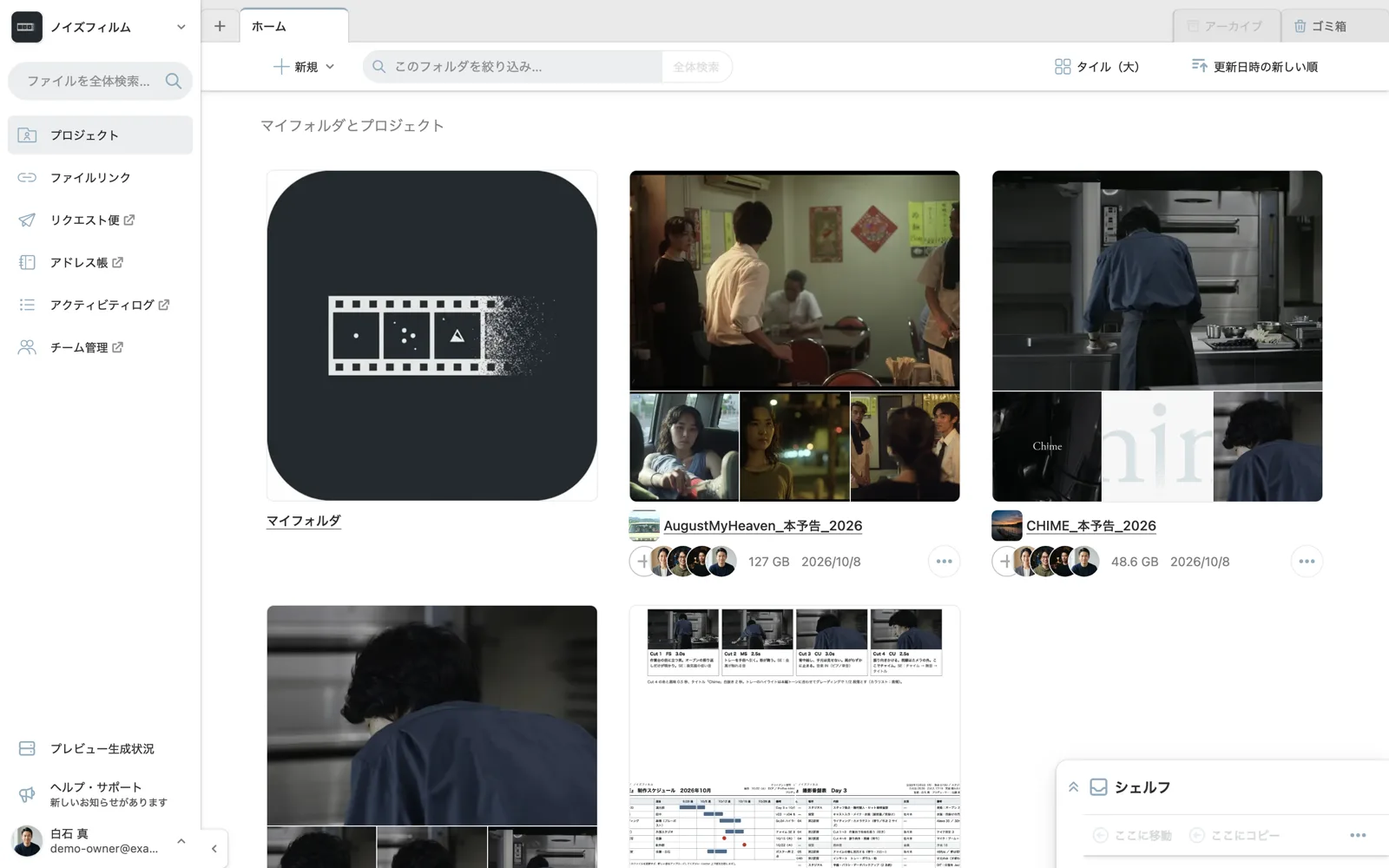Add a member to AugustMyHeaven_本予告_2026

coord(642,562)
